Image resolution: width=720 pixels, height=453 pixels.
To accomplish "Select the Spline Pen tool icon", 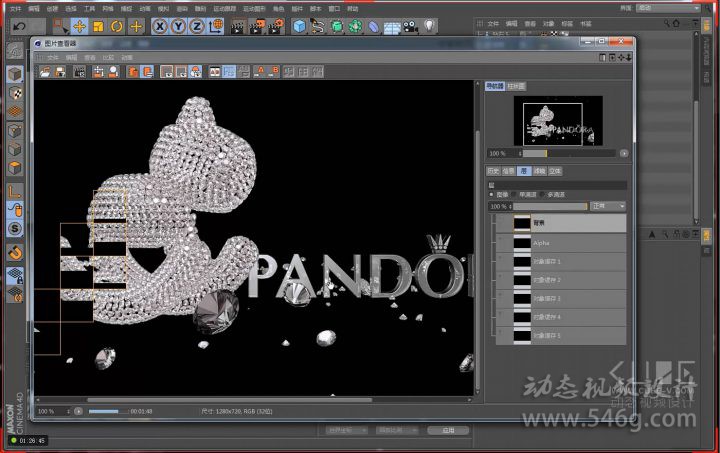I will pyautogui.click(x=318, y=26).
